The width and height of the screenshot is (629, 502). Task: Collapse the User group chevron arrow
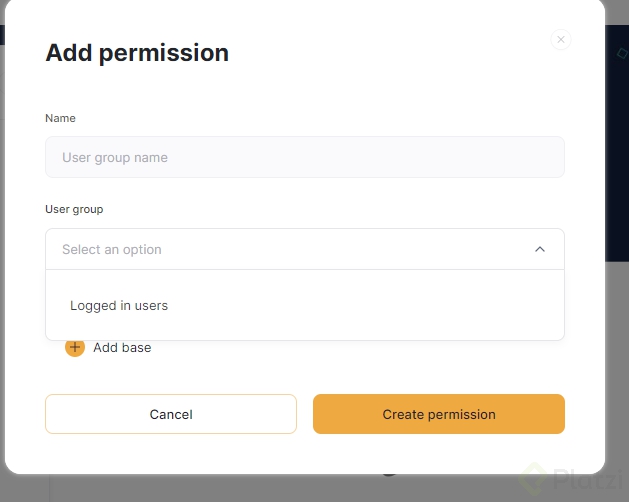pos(540,249)
